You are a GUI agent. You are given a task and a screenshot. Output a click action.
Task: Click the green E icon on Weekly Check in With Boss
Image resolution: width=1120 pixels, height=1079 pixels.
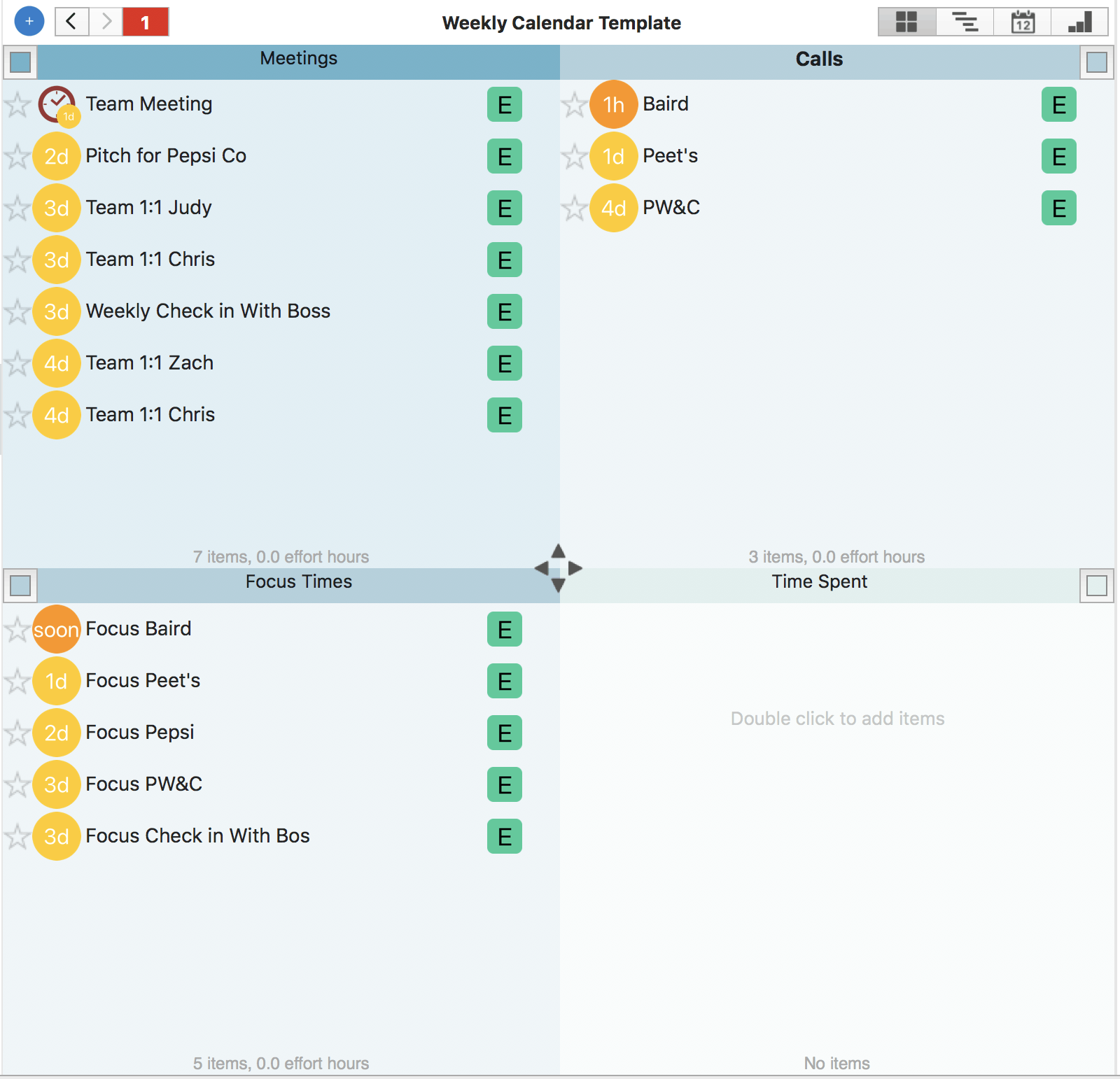pos(505,311)
